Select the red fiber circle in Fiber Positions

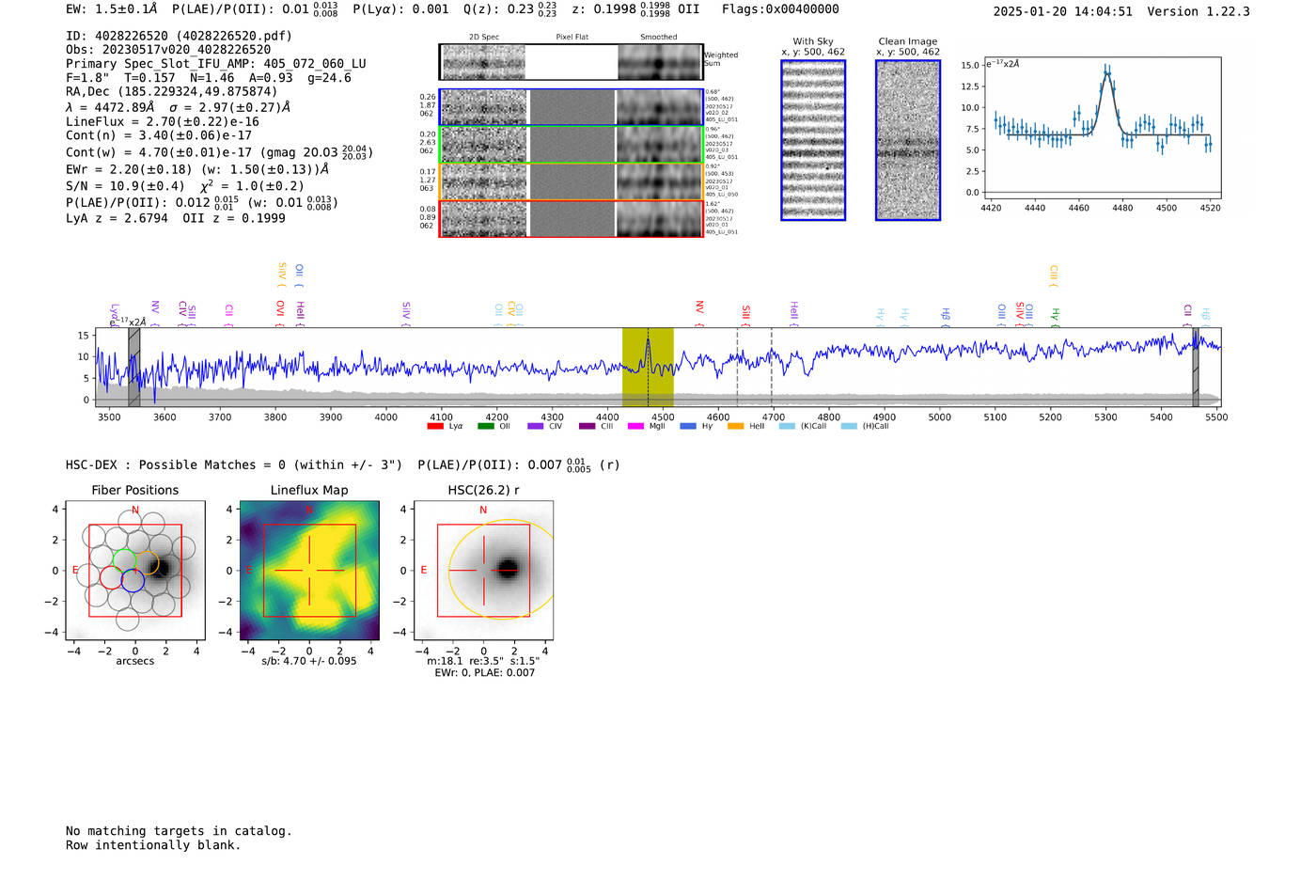coord(112,577)
